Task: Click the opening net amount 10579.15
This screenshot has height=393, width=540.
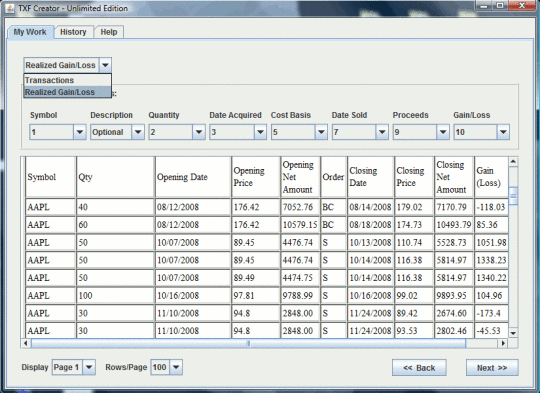Action: click(300, 225)
